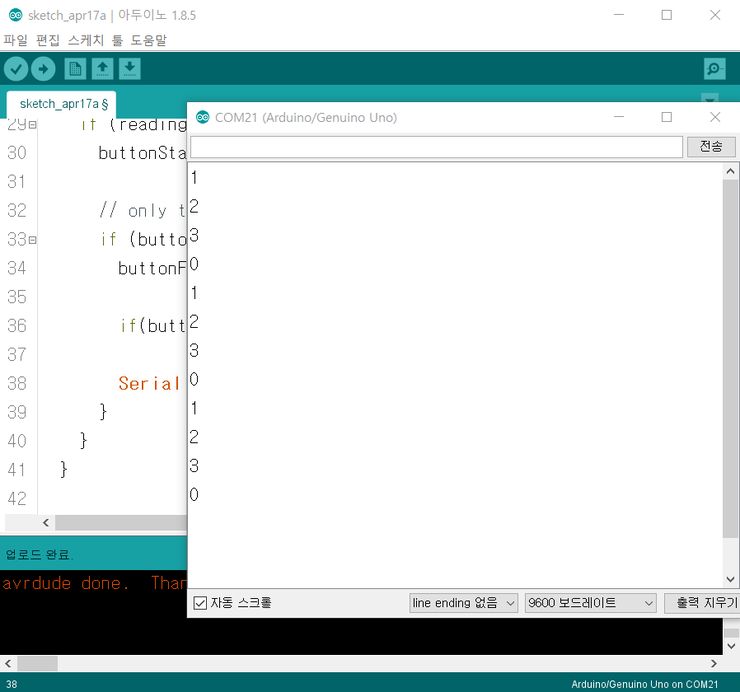
Task: Click console vertical scrollbar down arrow
Action: tap(731, 646)
